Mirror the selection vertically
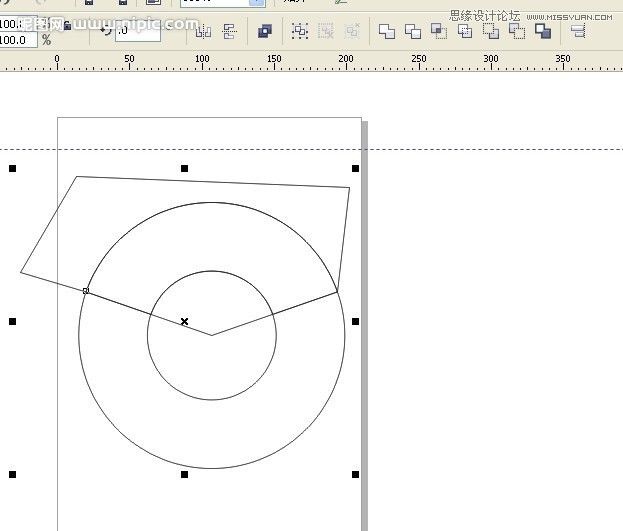The width and height of the screenshot is (623, 531). coord(230,31)
